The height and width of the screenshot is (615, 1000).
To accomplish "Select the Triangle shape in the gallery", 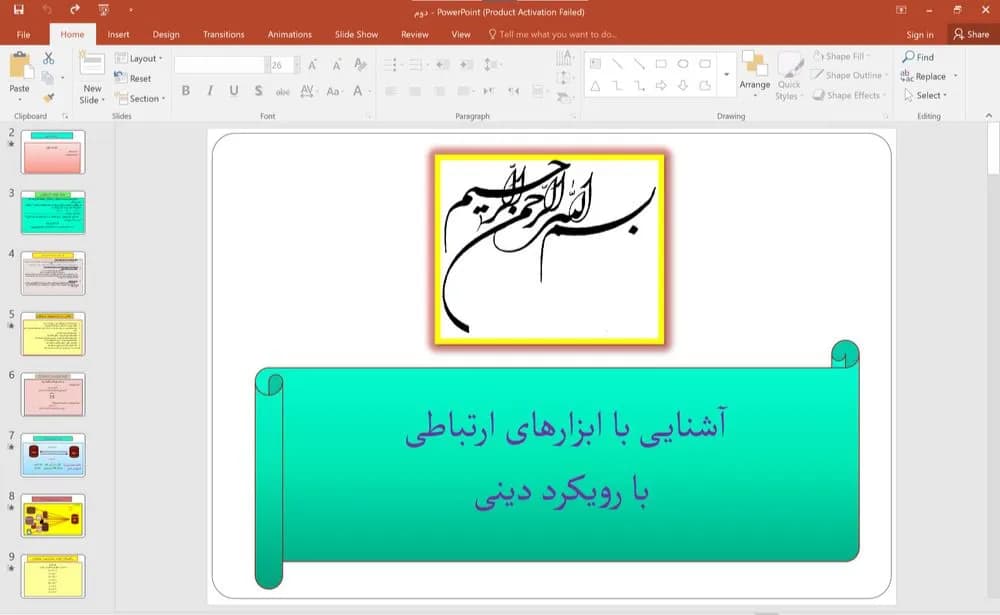I will [595, 85].
